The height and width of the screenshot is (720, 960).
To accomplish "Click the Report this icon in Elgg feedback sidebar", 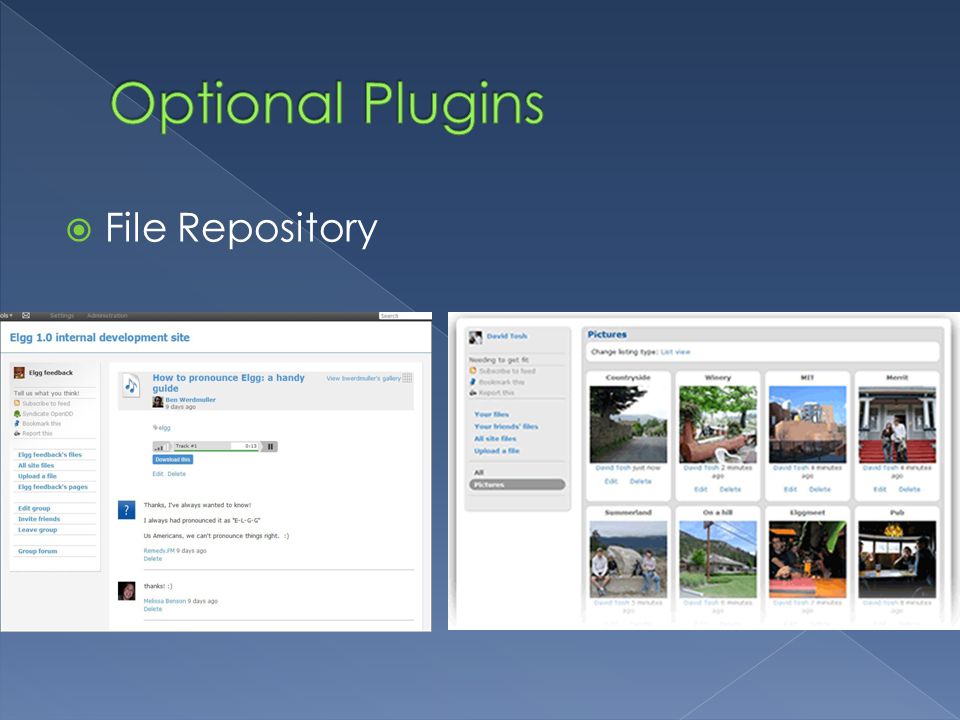I will coord(17,433).
